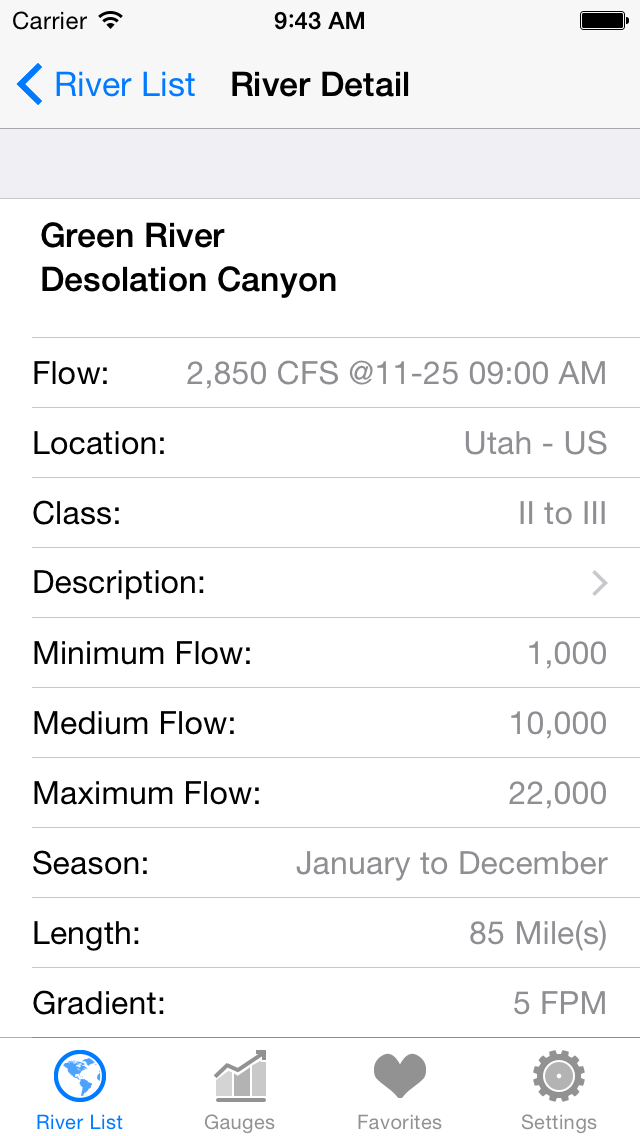The height and width of the screenshot is (1136, 640).
Task: Tap the battery indicator in status bar
Action: (x=602, y=20)
